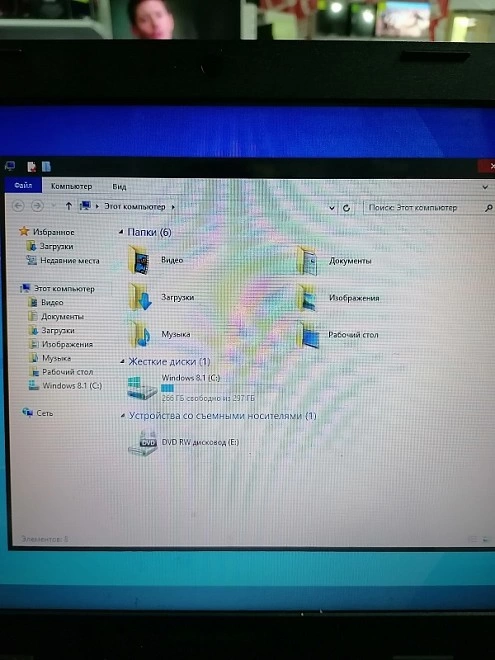Click the search magnifier icon
This screenshot has height=660, width=495.
[488, 208]
